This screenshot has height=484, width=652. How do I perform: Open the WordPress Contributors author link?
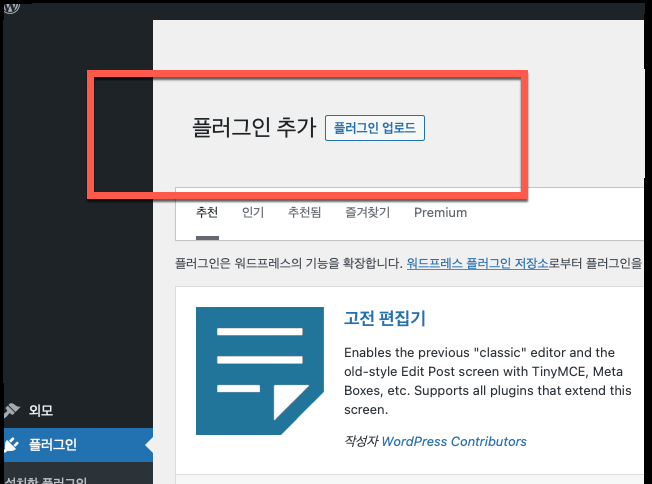pos(454,442)
